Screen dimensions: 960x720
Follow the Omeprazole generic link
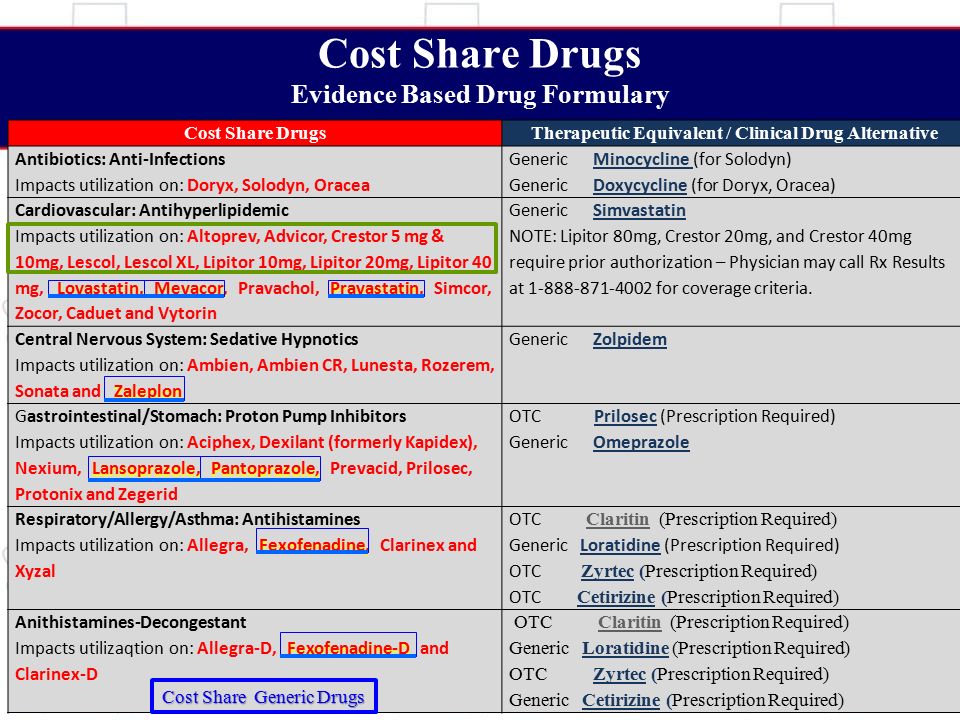click(x=641, y=443)
